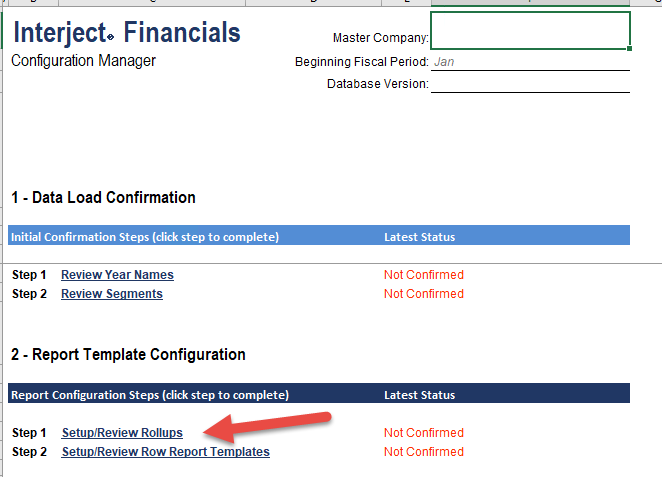Viewport: 662px width, 477px height.
Task: Select the Configuration Manager subtitle
Action: pyautogui.click(x=83, y=61)
